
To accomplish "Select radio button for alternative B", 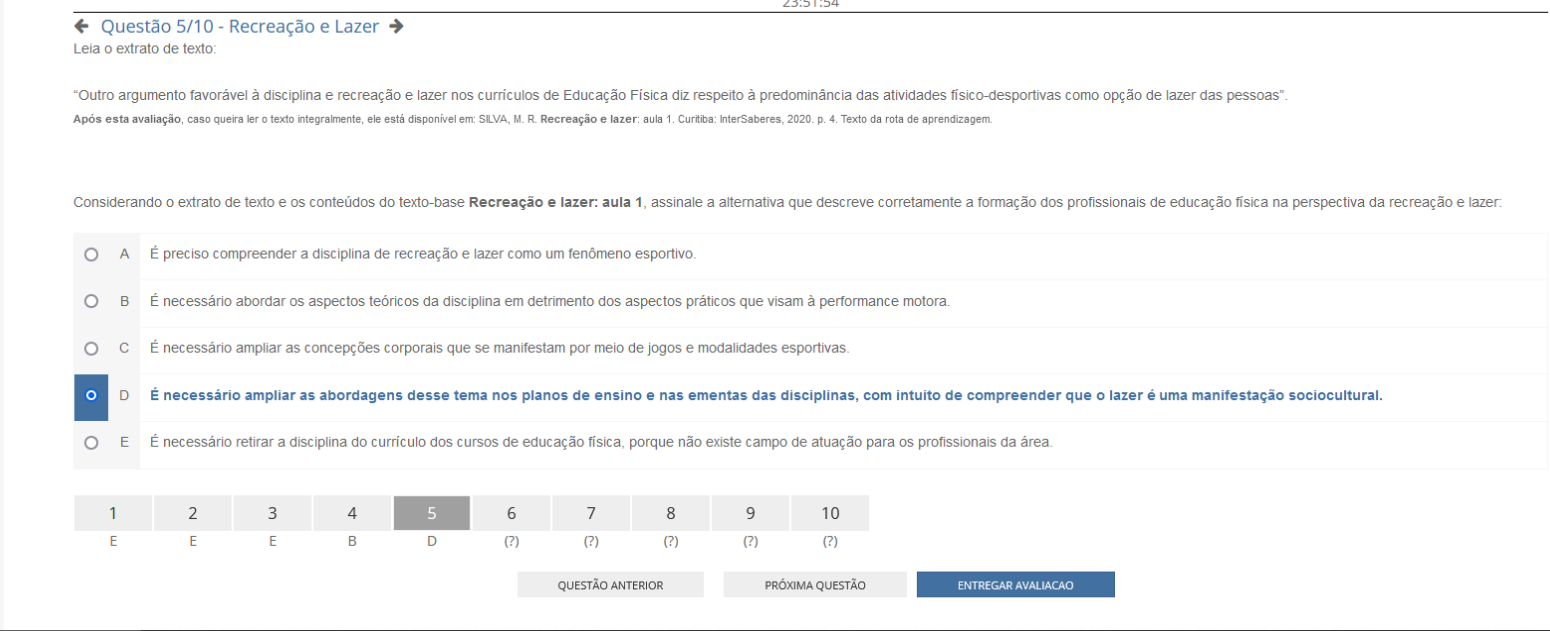I will click(x=91, y=301).
